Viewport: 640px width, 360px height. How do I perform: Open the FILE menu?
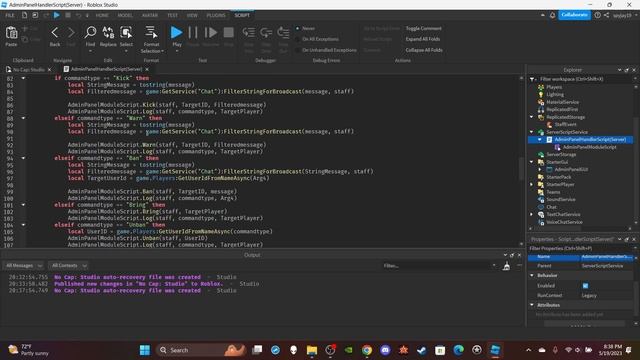[x=10, y=15]
